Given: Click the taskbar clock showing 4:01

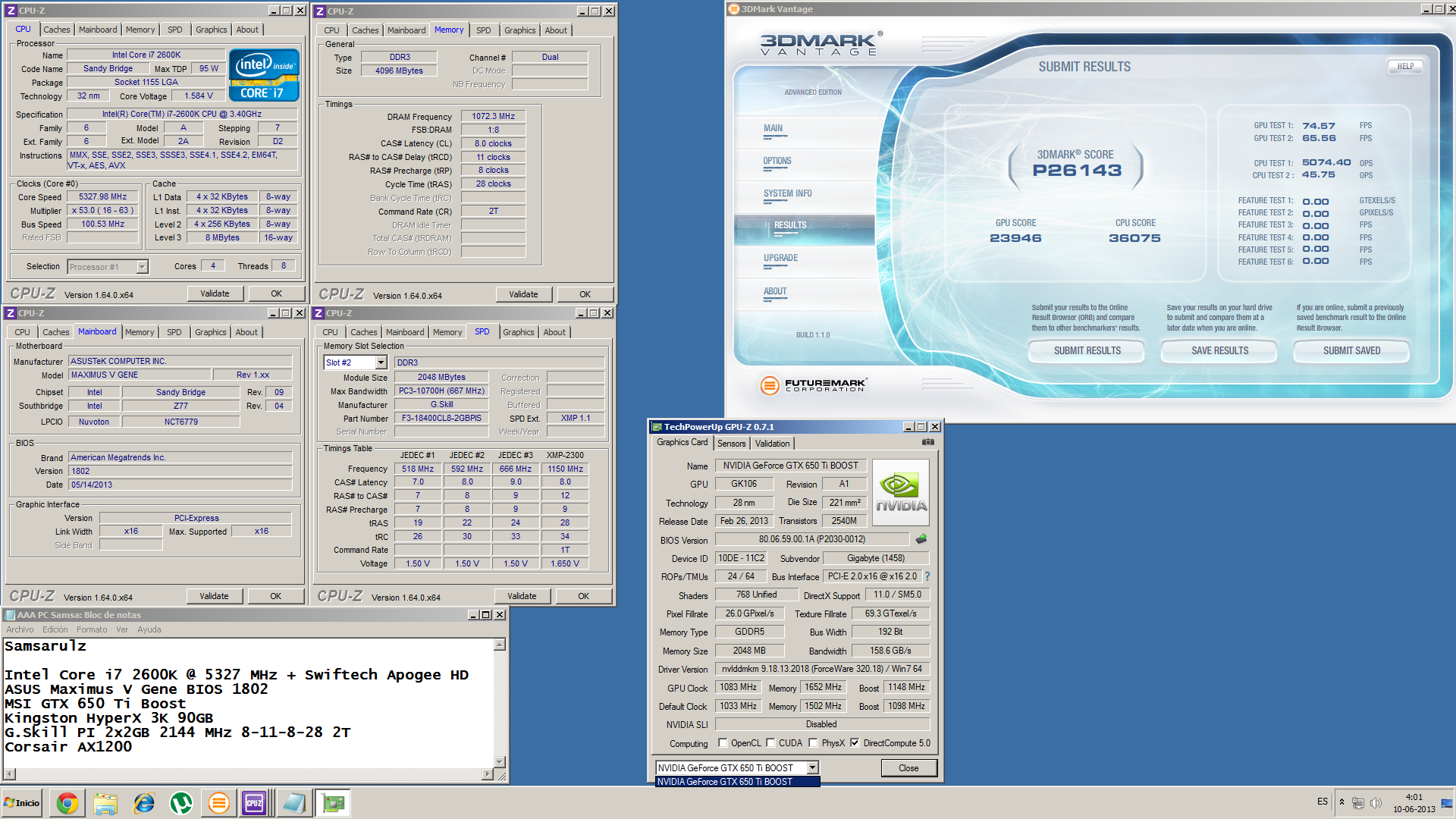Looking at the screenshot, I should tap(1414, 797).
